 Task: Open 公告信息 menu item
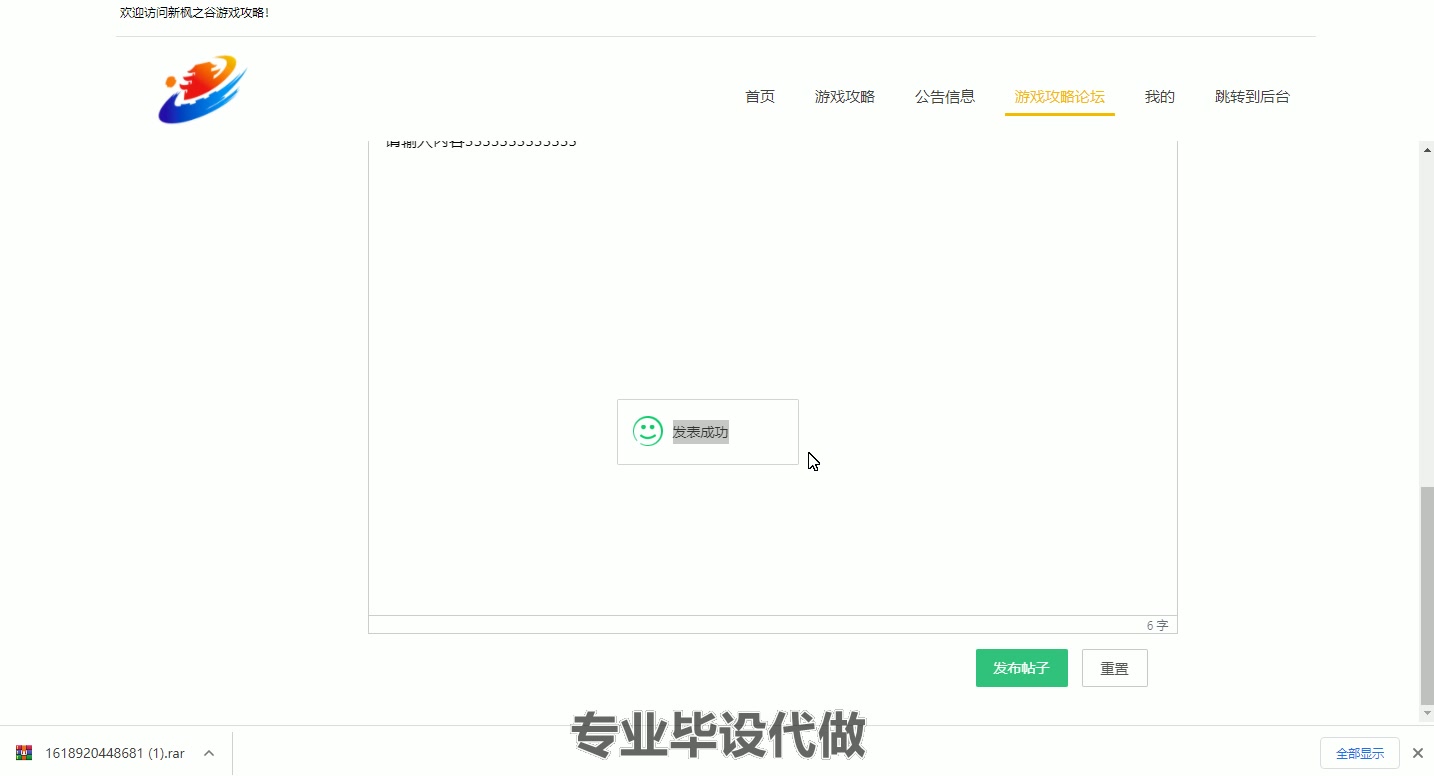tap(945, 97)
